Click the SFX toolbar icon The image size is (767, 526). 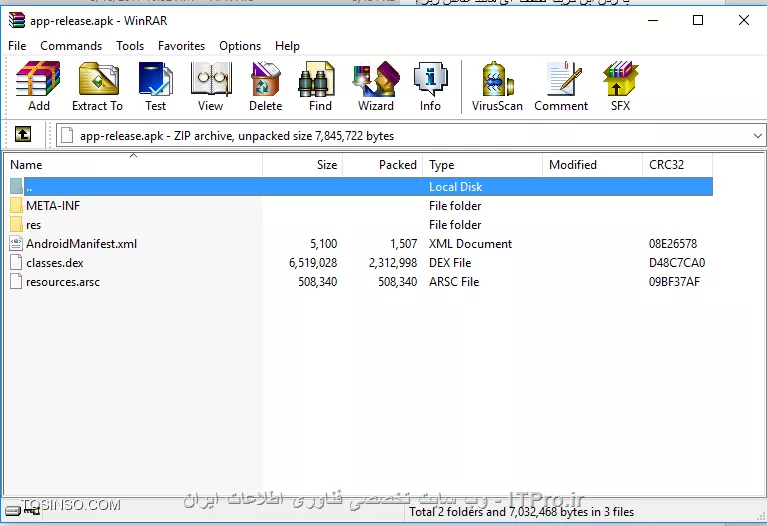tap(620, 86)
